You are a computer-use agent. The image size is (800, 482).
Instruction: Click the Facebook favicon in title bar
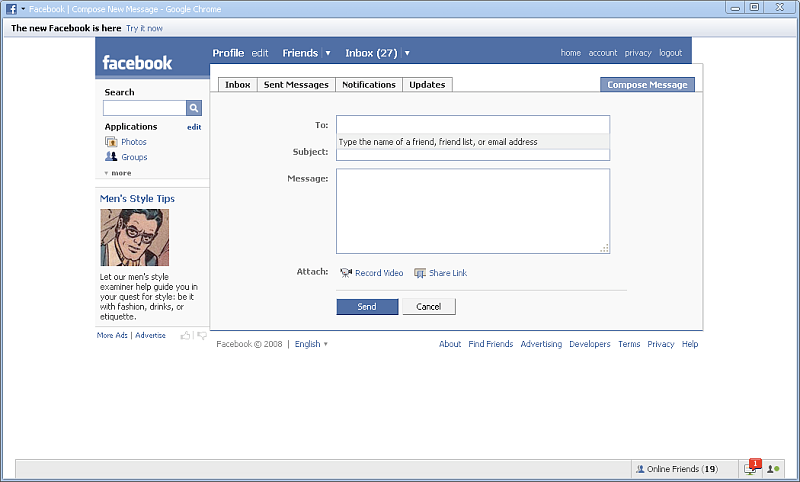pyautogui.click(x=11, y=9)
